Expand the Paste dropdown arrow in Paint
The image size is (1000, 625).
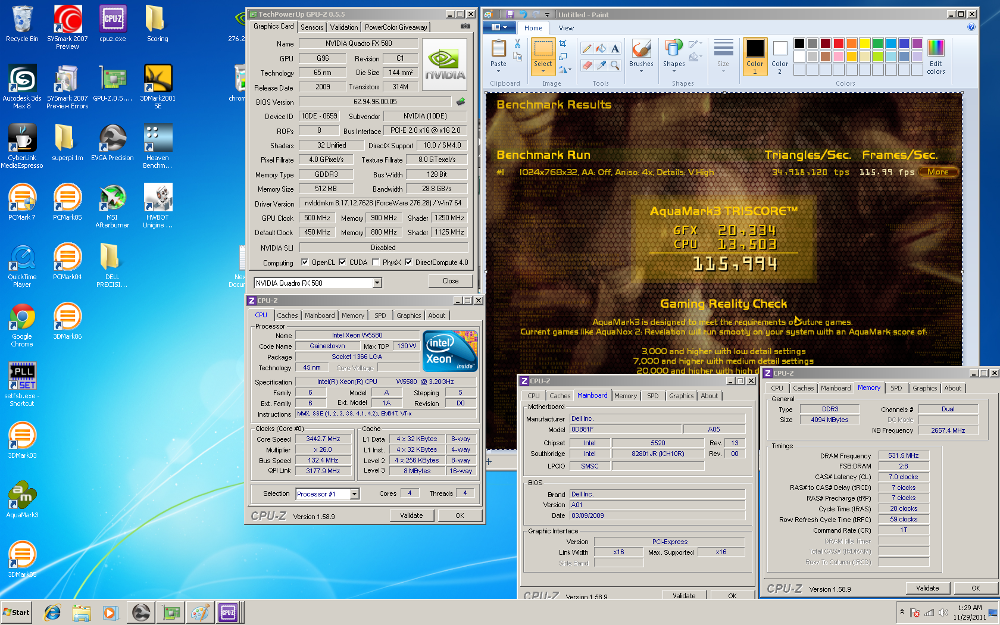point(498,71)
